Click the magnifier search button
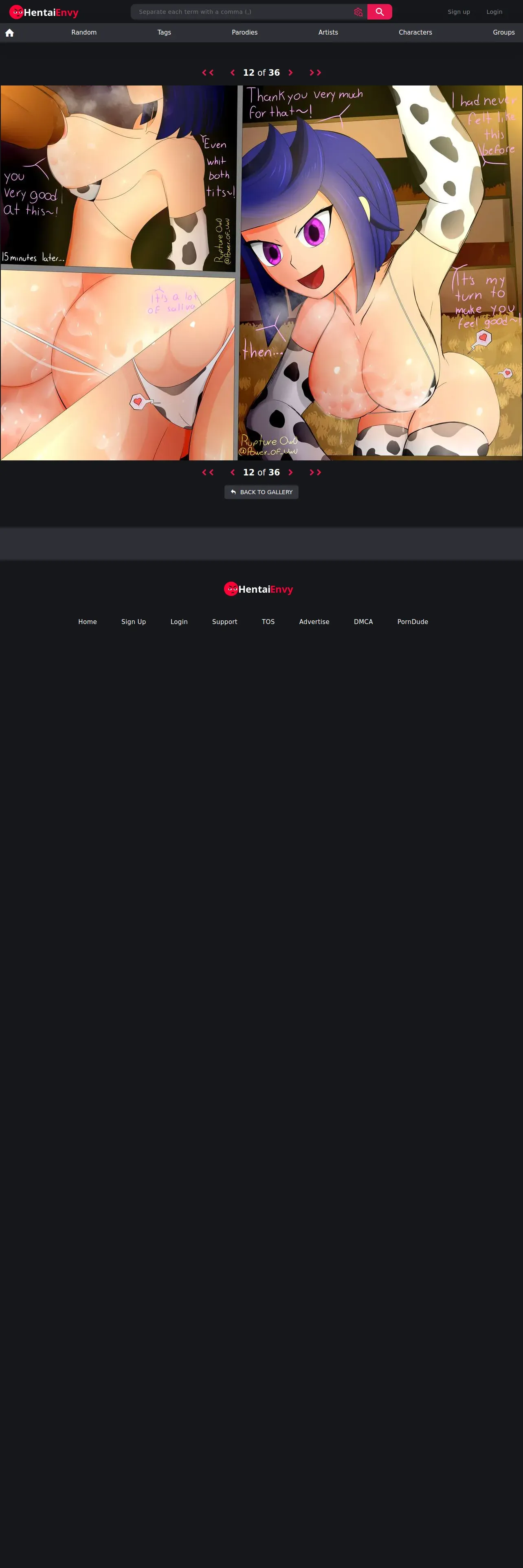523x1568 pixels. click(379, 12)
